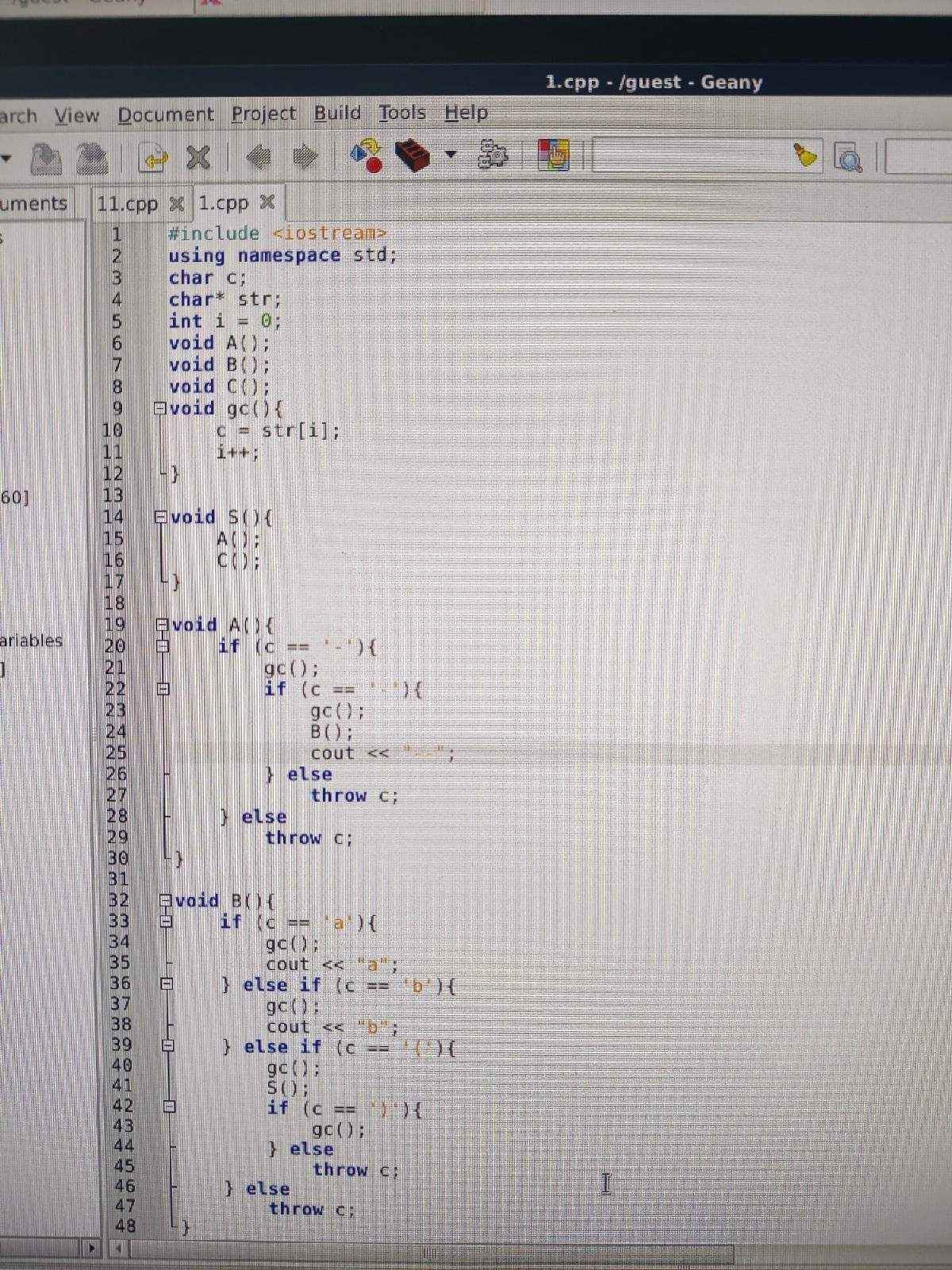Screen dimensions: 952x1270
Task: Select the Documents sidebar tab
Action: (34, 203)
